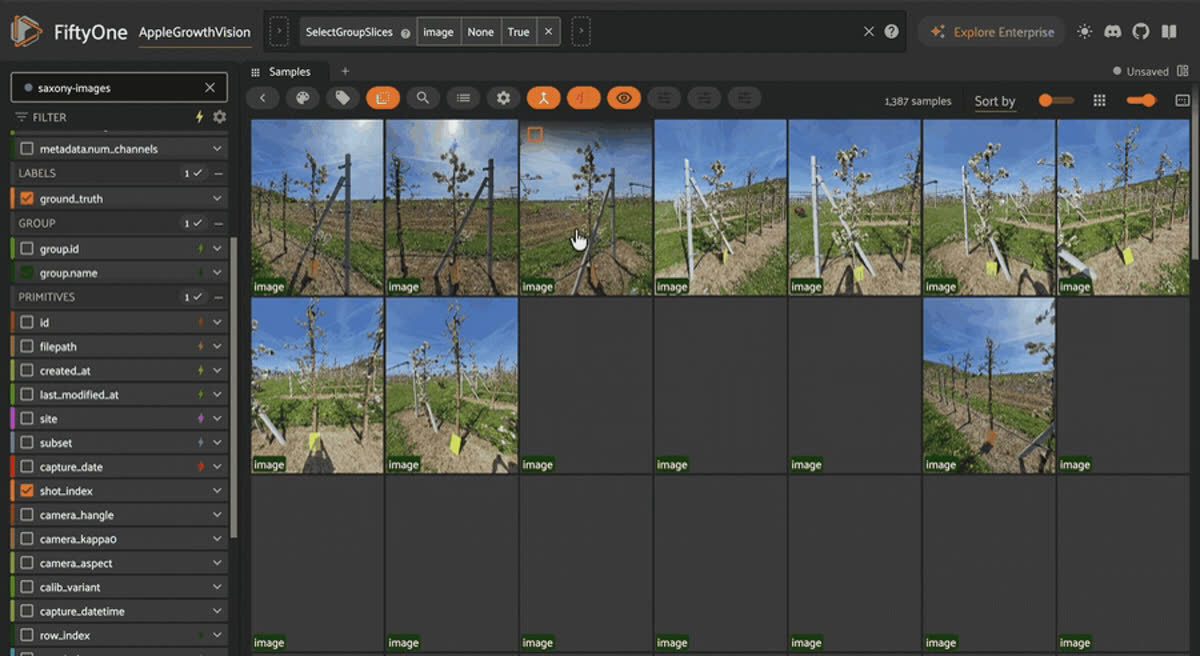This screenshot has height=656, width=1200.
Task: Add stage after SelectGroupSlices
Action: pyautogui.click(x=581, y=32)
